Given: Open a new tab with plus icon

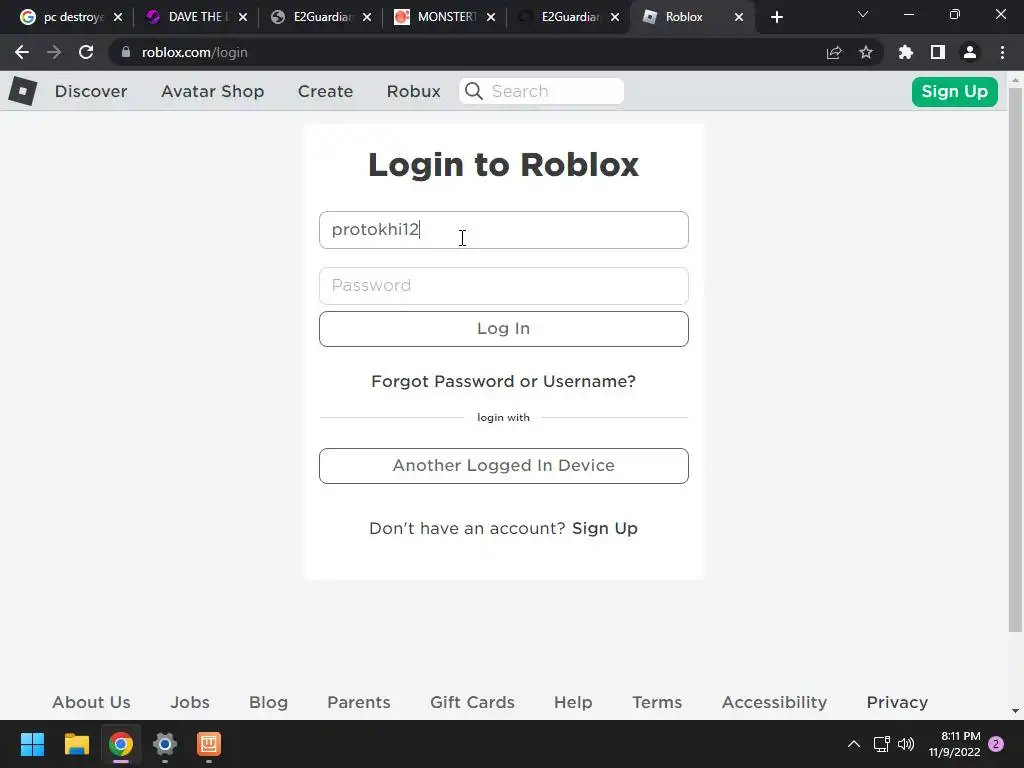Looking at the screenshot, I should click(x=776, y=17).
